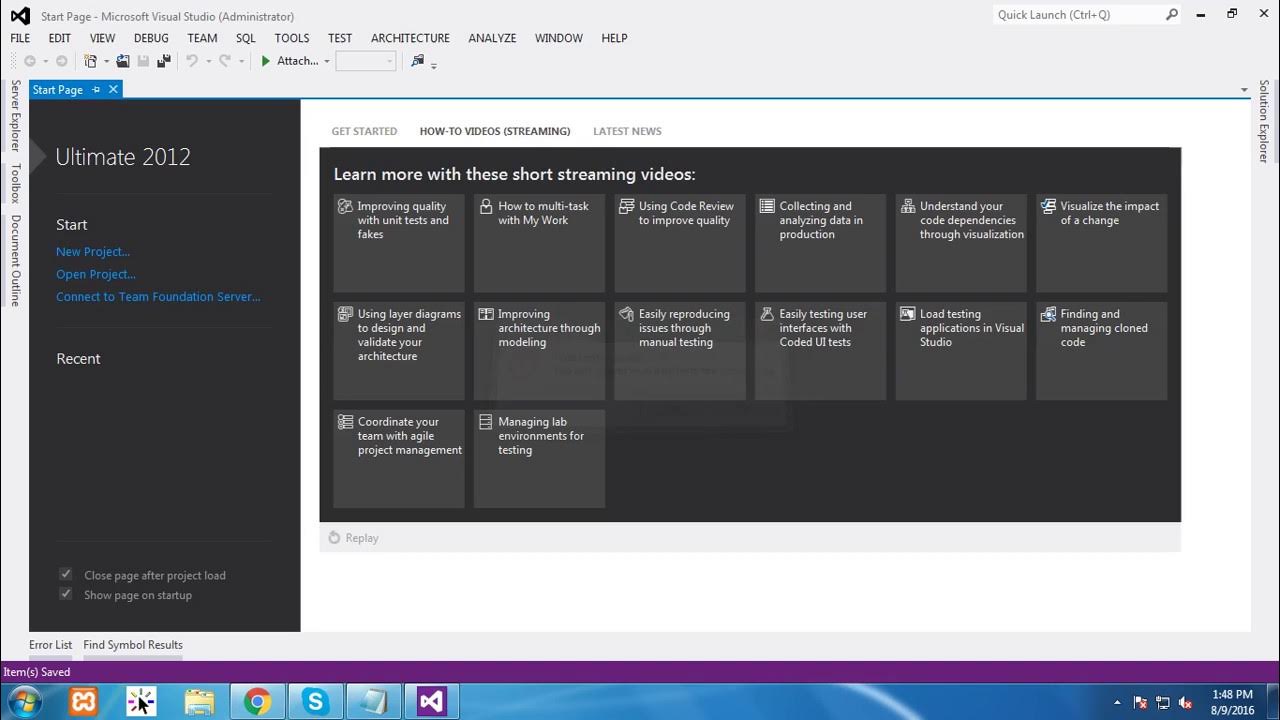The width and height of the screenshot is (1280, 720).
Task: Click the muted volume tray icon
Action: (1185, 703)
